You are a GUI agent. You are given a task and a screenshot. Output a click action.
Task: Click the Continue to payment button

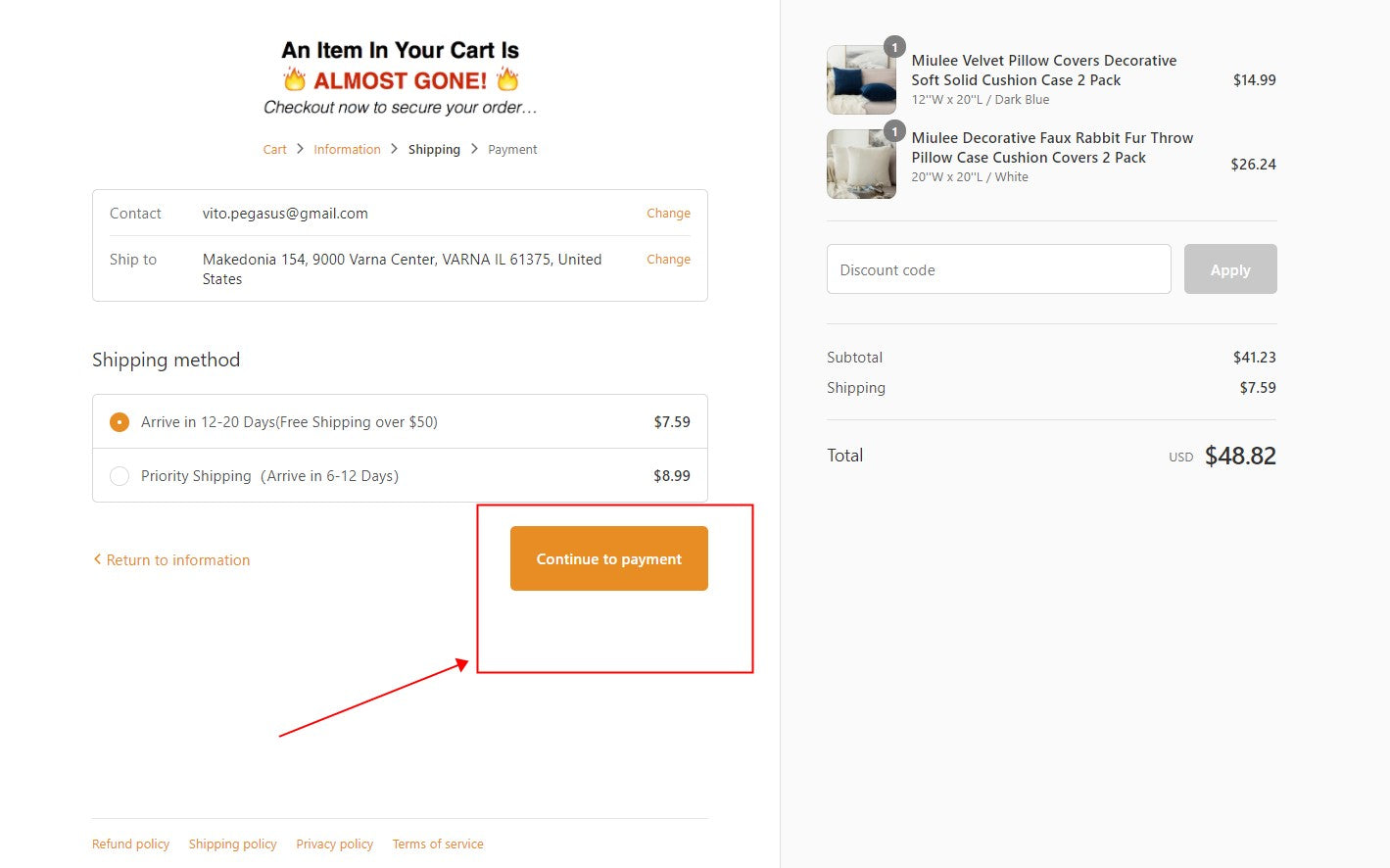(608, 558)
